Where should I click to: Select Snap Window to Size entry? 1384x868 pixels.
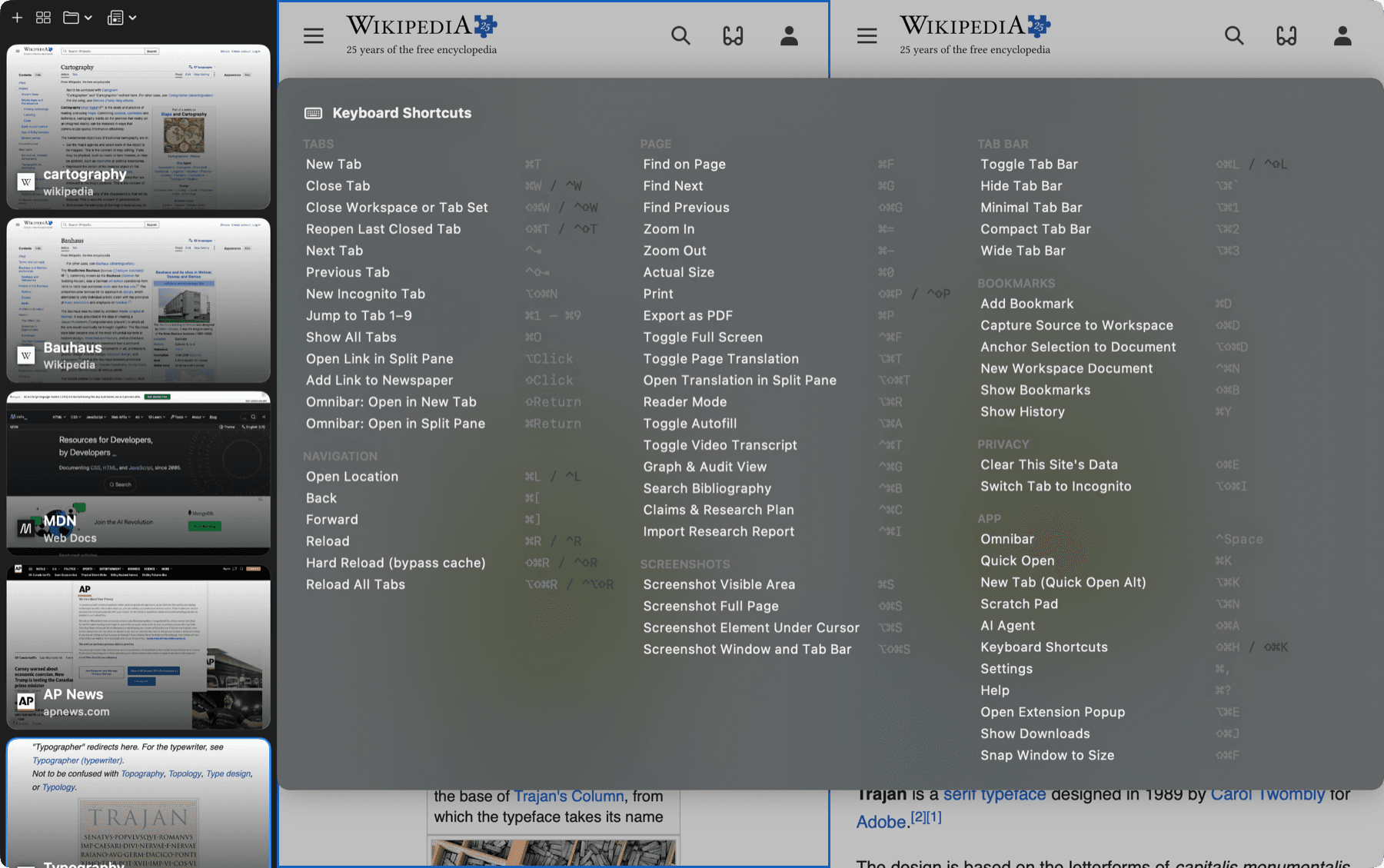1134,754
